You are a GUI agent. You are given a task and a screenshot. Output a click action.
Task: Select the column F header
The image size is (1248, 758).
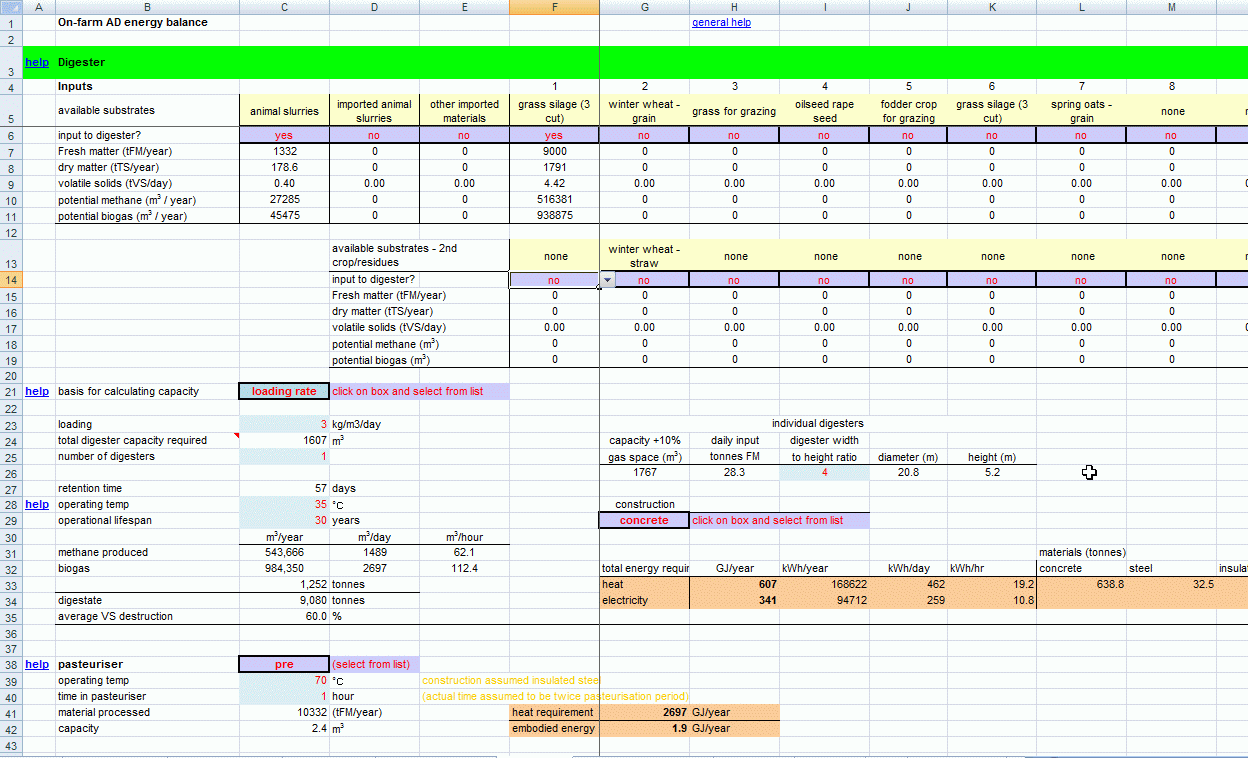pos(554,7)
